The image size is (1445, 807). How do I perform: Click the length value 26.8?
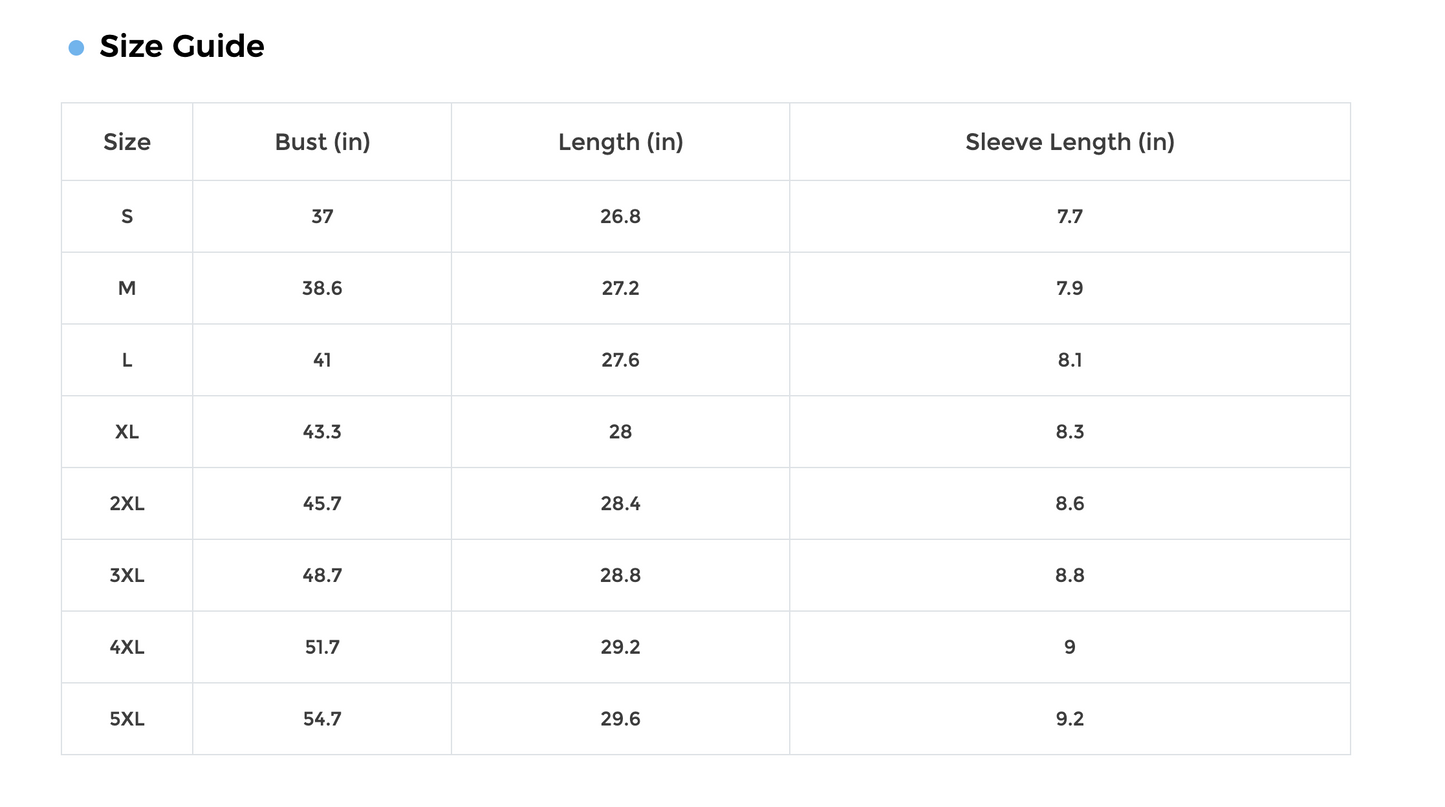click(x=620, y=216)
